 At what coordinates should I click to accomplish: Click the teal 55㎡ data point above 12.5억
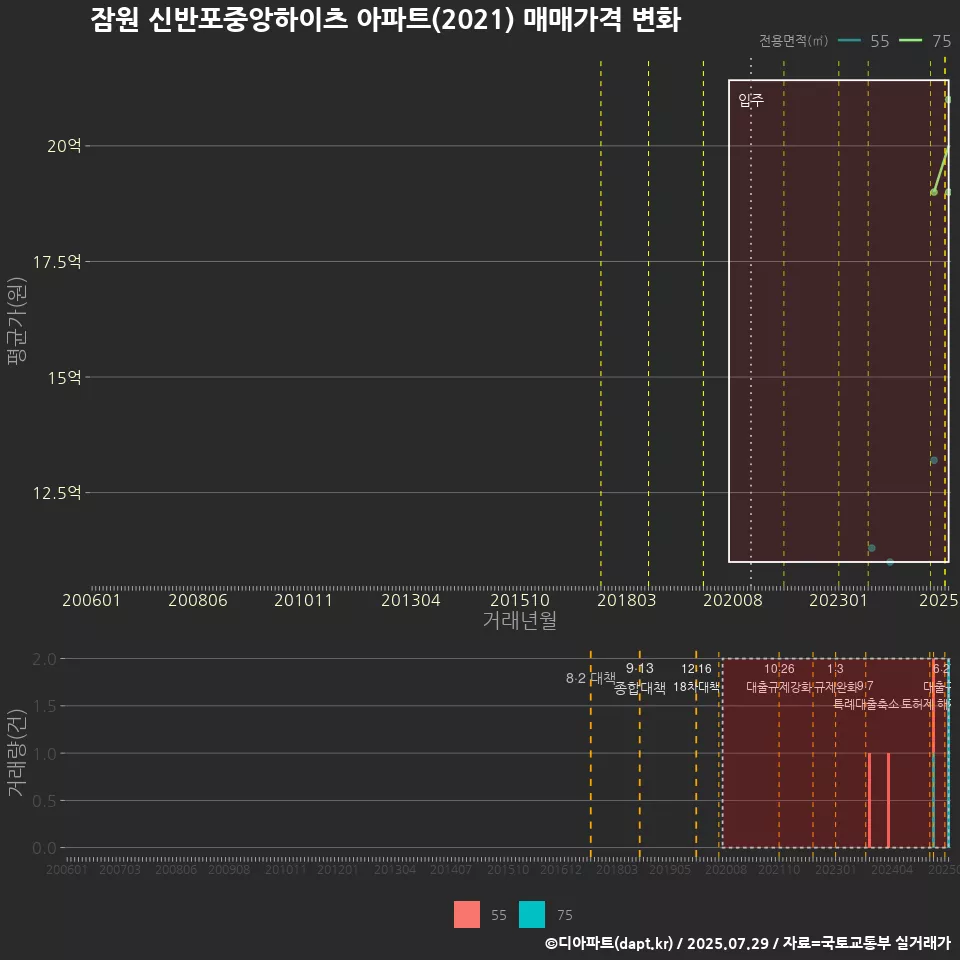(934, 460)
